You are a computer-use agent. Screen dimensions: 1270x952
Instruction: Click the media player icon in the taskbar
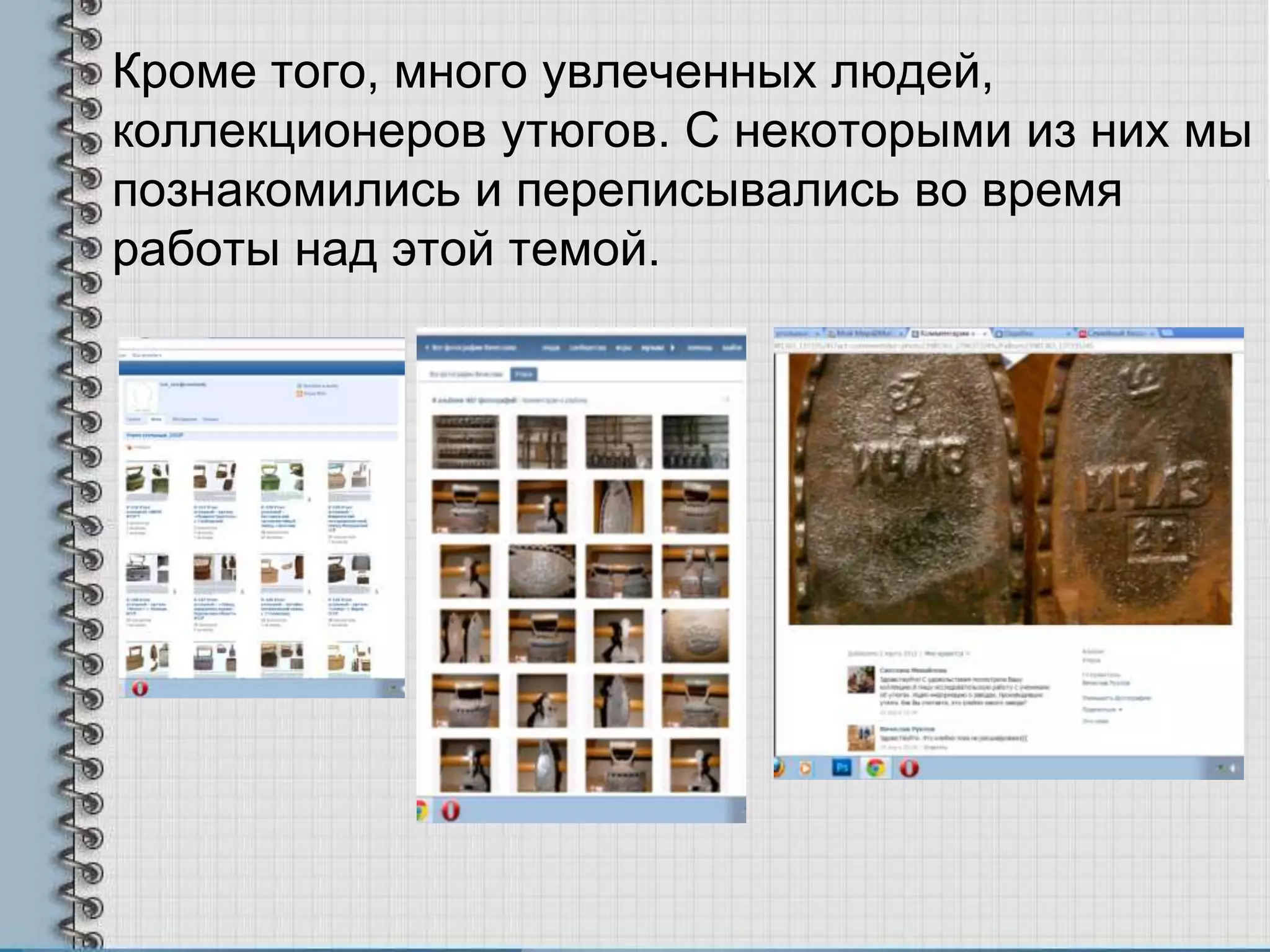[x=806, y=769]
